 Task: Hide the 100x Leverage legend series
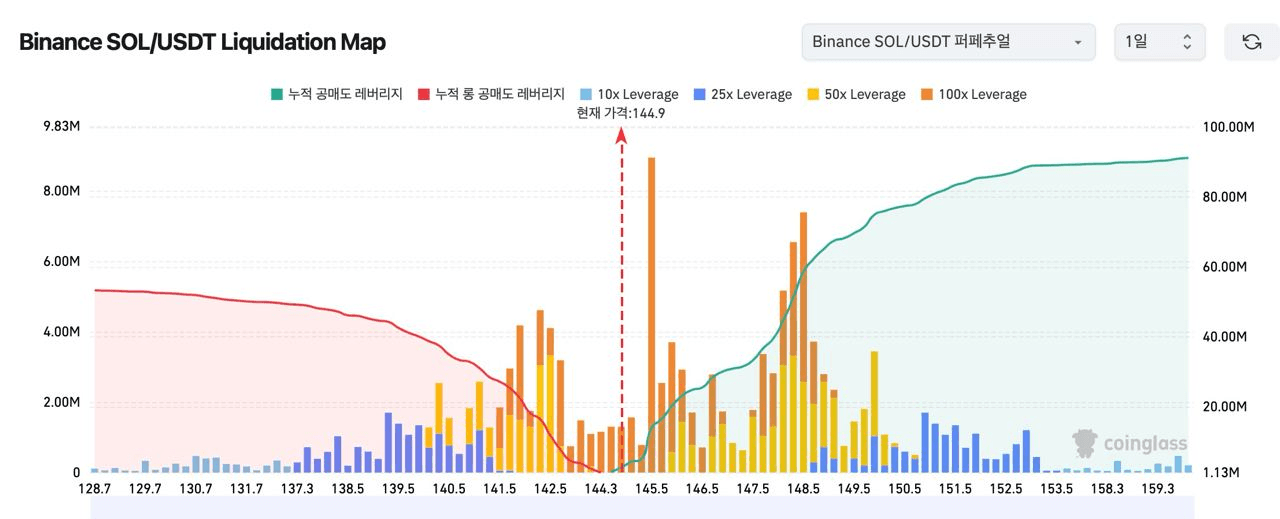click(973, 94)
